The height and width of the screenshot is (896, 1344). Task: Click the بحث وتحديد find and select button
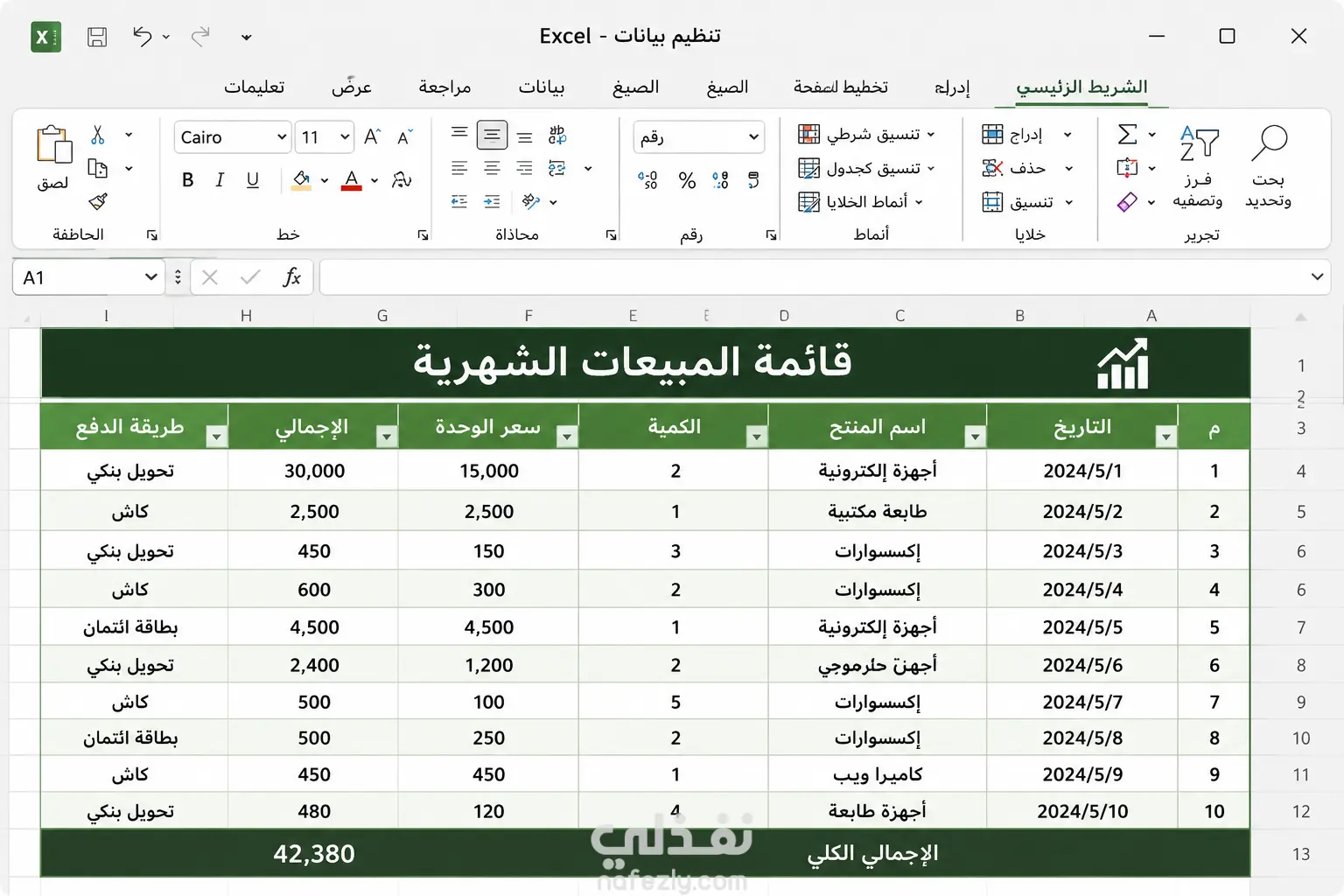click(1268, 166)
